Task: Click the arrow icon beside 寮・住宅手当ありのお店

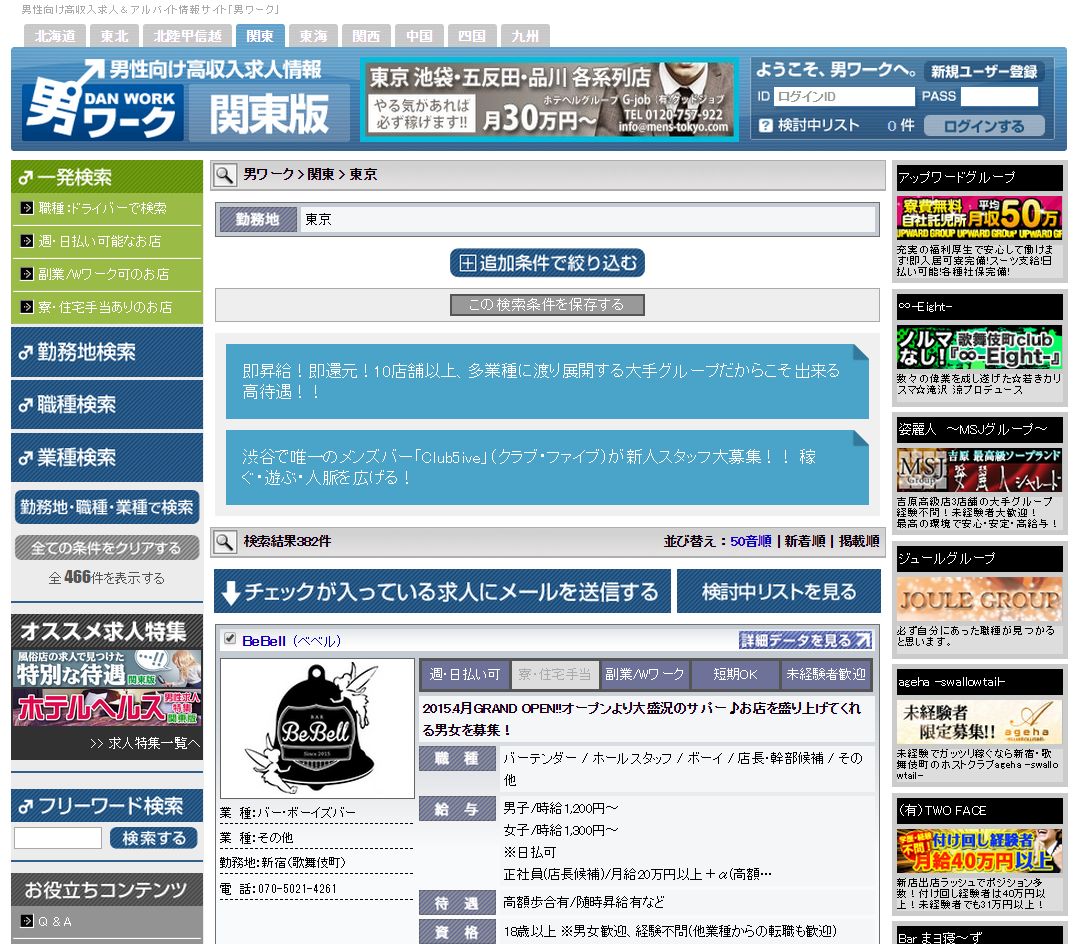Action: coord(27,306)
